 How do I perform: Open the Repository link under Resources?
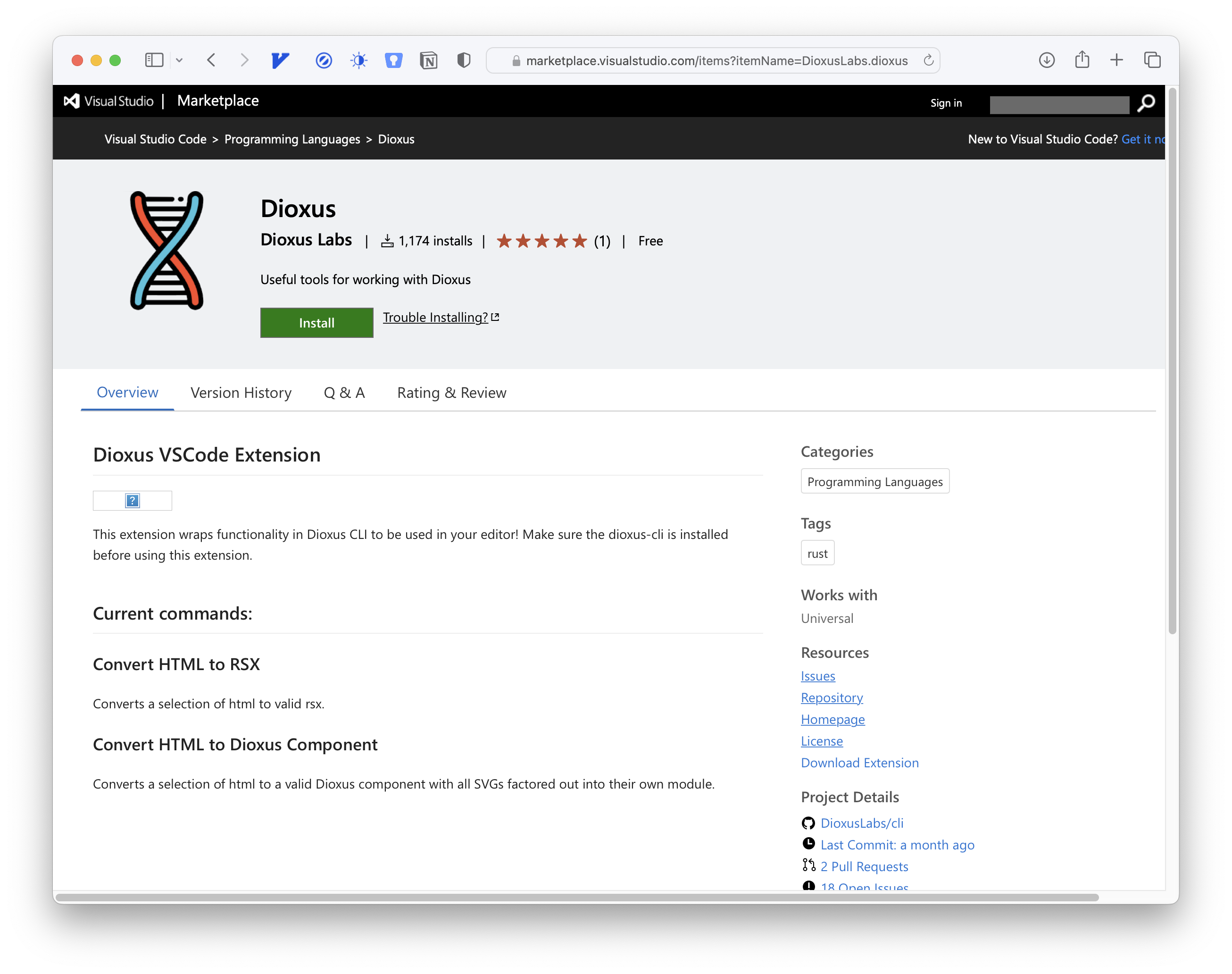pos(832,697)
